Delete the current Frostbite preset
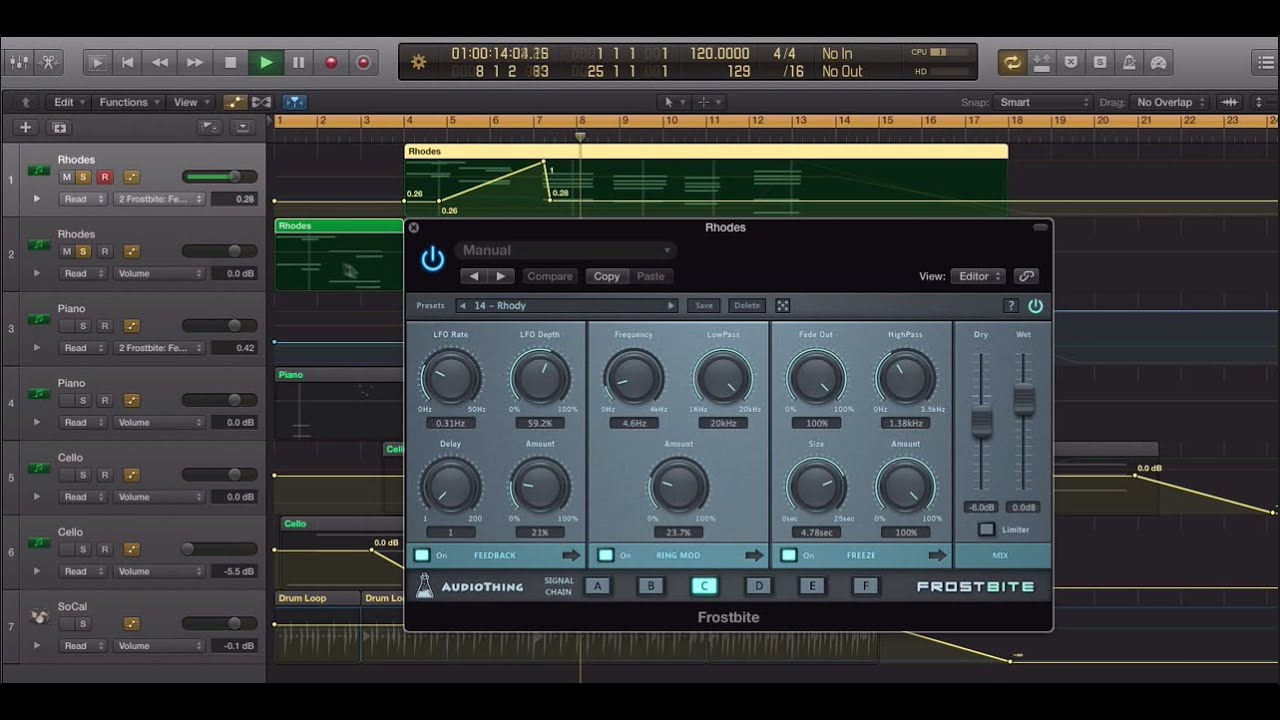This screenshot has width=1280, height=720. [747, 306]
